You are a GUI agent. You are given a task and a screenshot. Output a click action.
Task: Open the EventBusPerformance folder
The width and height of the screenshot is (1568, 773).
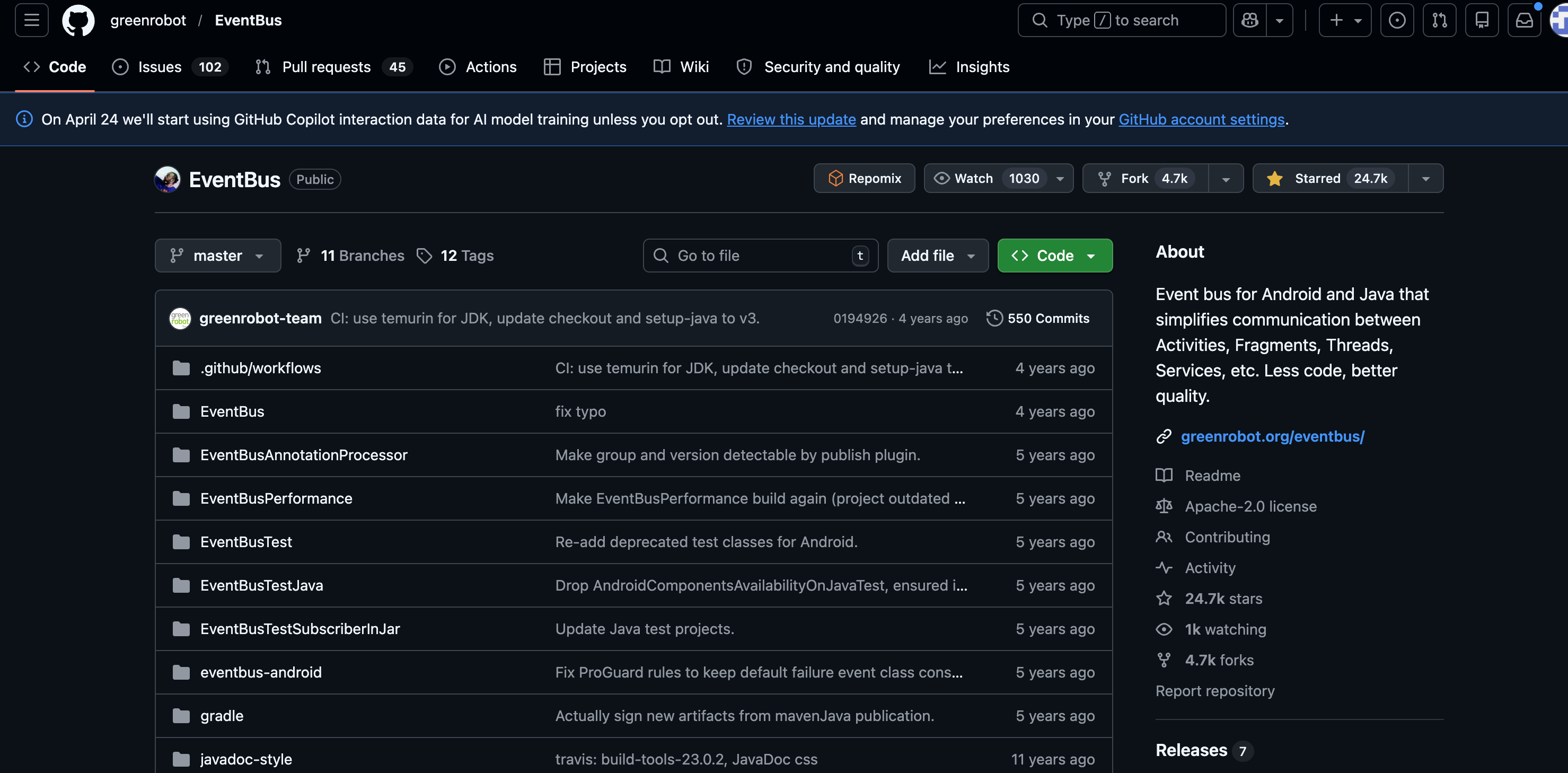click(x=276, y=498)
